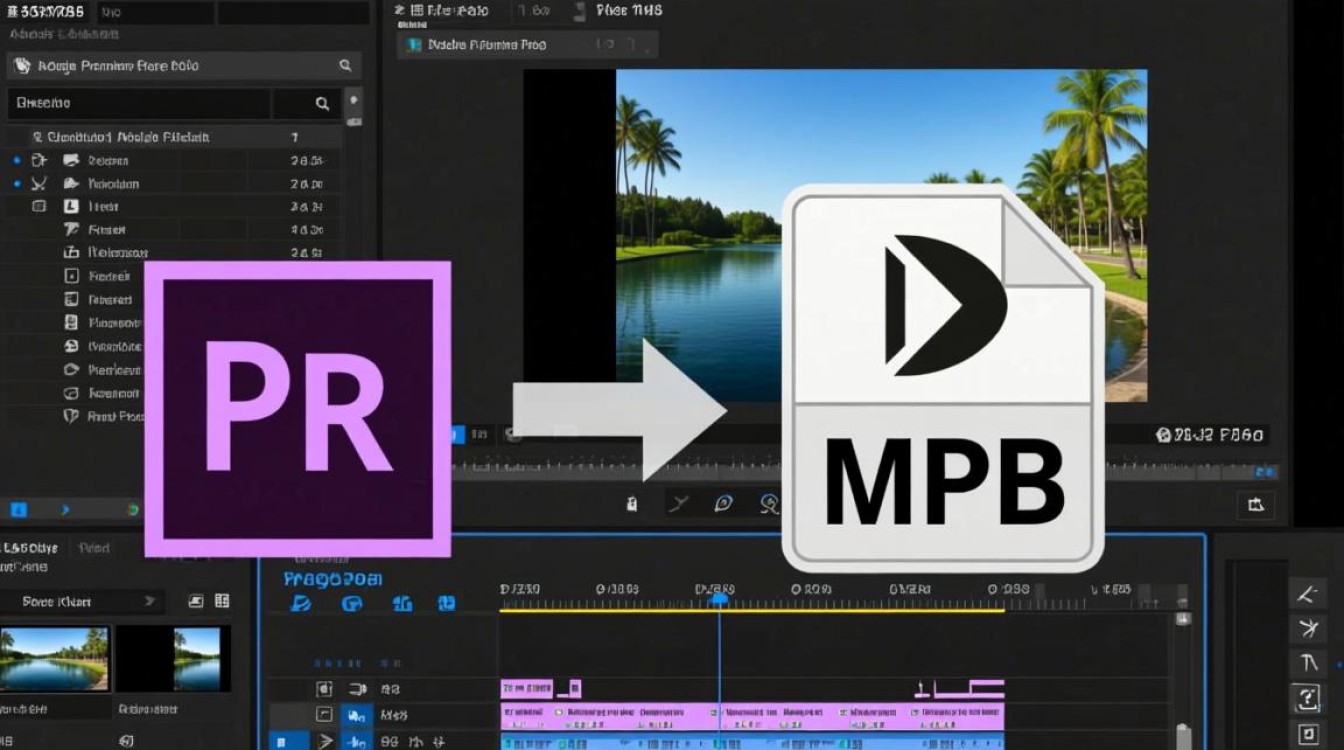1344x750 pixels.
Task: Toggle the blue source patch on the bottom track
Action: 283,741
